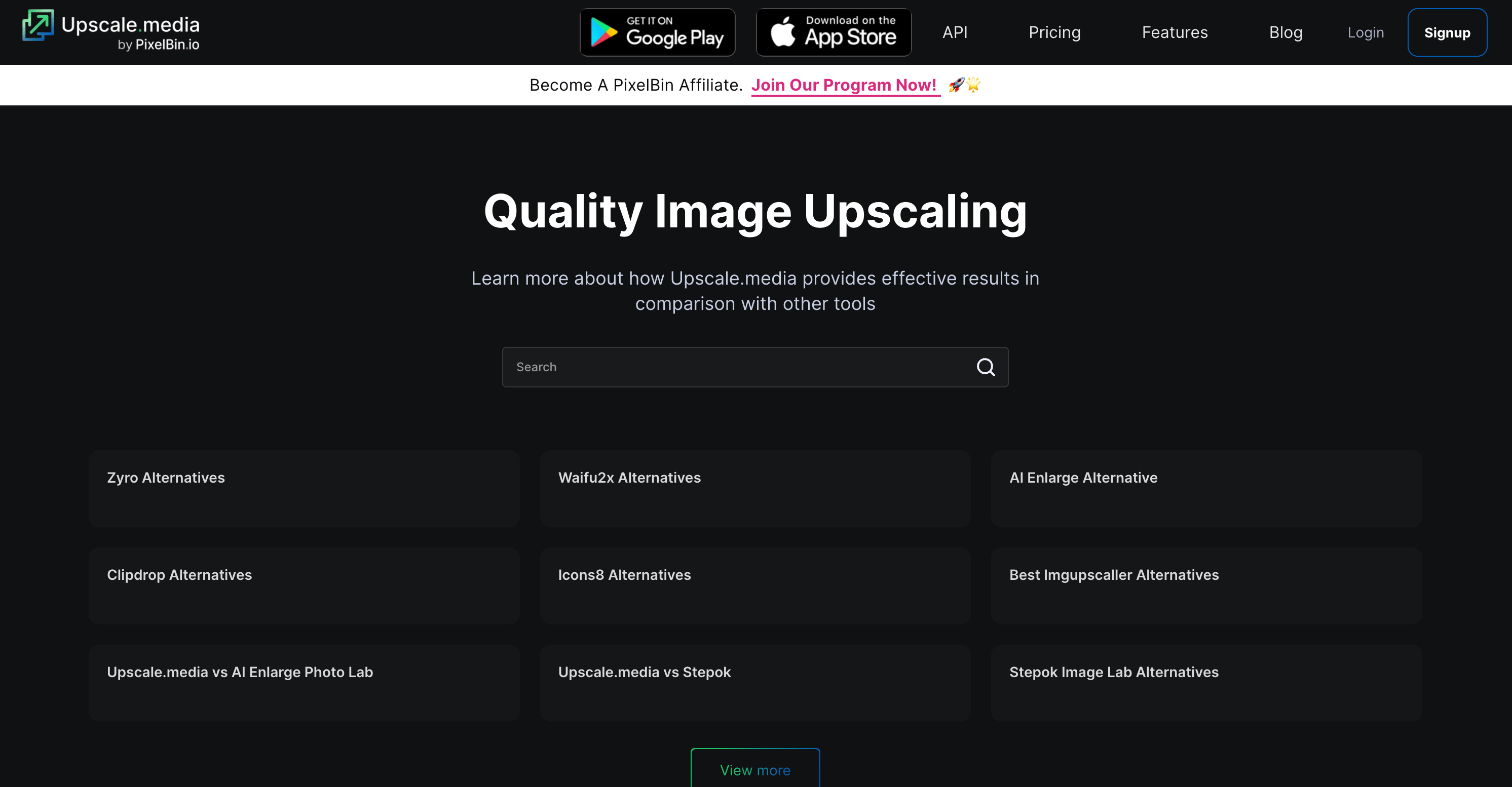Select the AI Enlarge Alternative card
This screenshot has height=787, width=1512.
(1205, 489)
